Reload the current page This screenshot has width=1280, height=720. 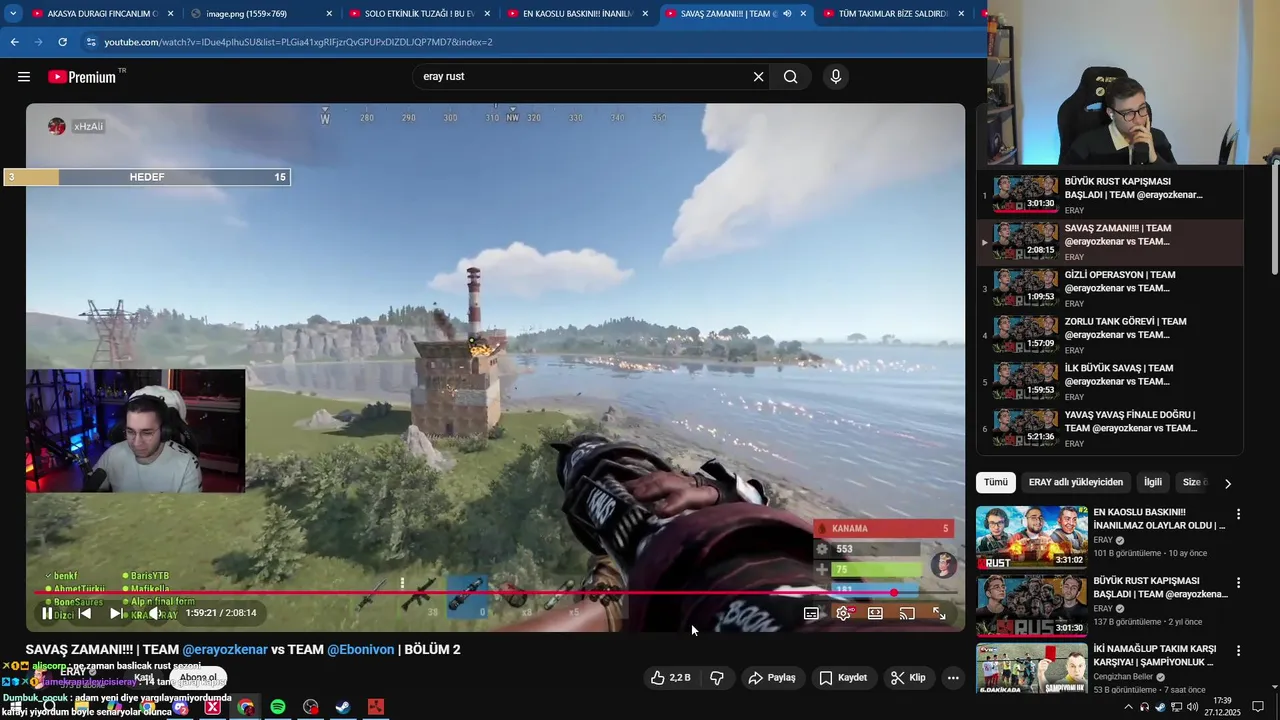click(62, 42)
